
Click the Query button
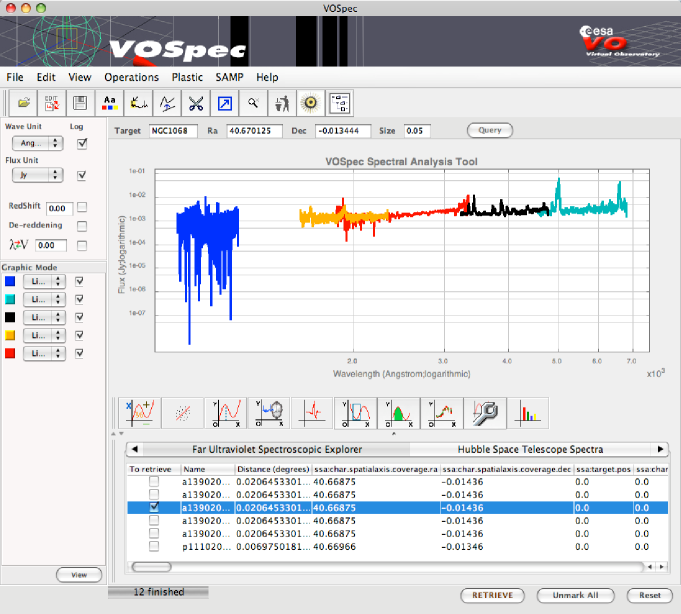[489, 130]
